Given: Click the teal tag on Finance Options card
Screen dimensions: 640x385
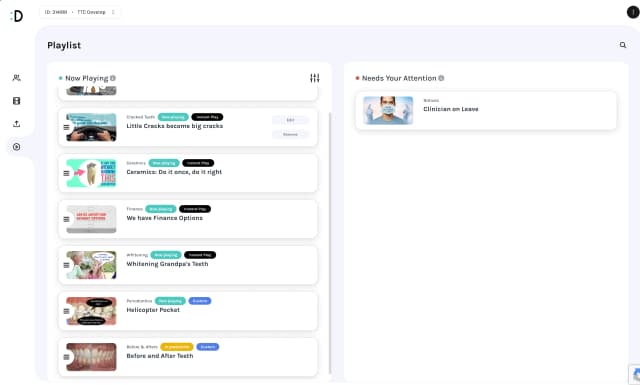Looking at the screenshot, I should [x=161, y=209].
